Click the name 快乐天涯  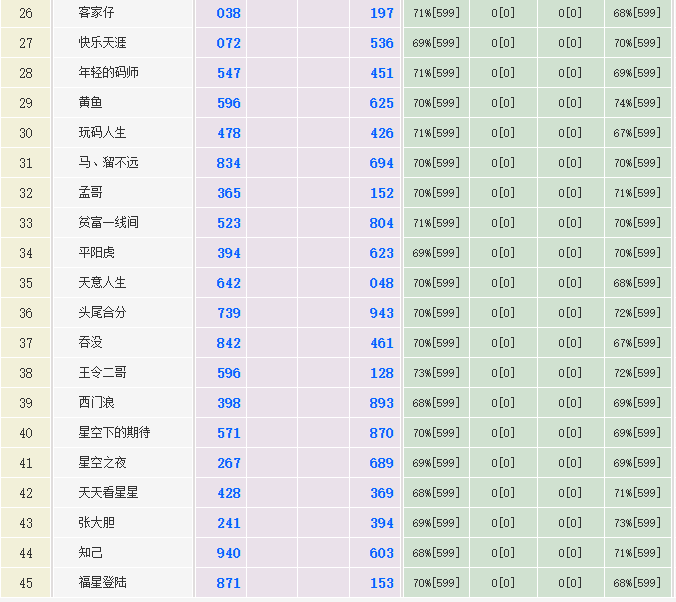pyautogui.click(x=102, y=43)
